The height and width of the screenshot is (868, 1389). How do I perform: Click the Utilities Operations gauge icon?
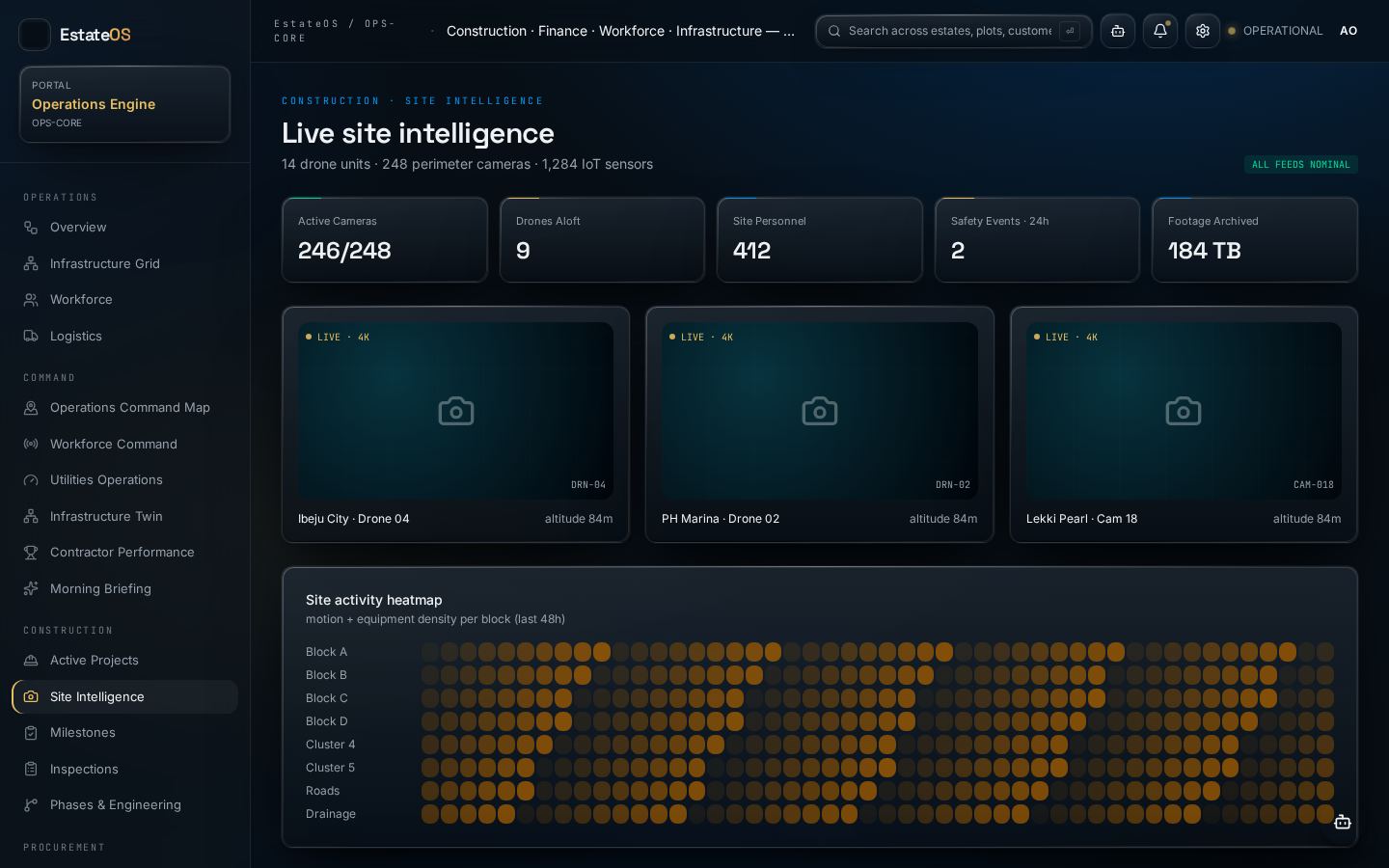pos(31,480)
